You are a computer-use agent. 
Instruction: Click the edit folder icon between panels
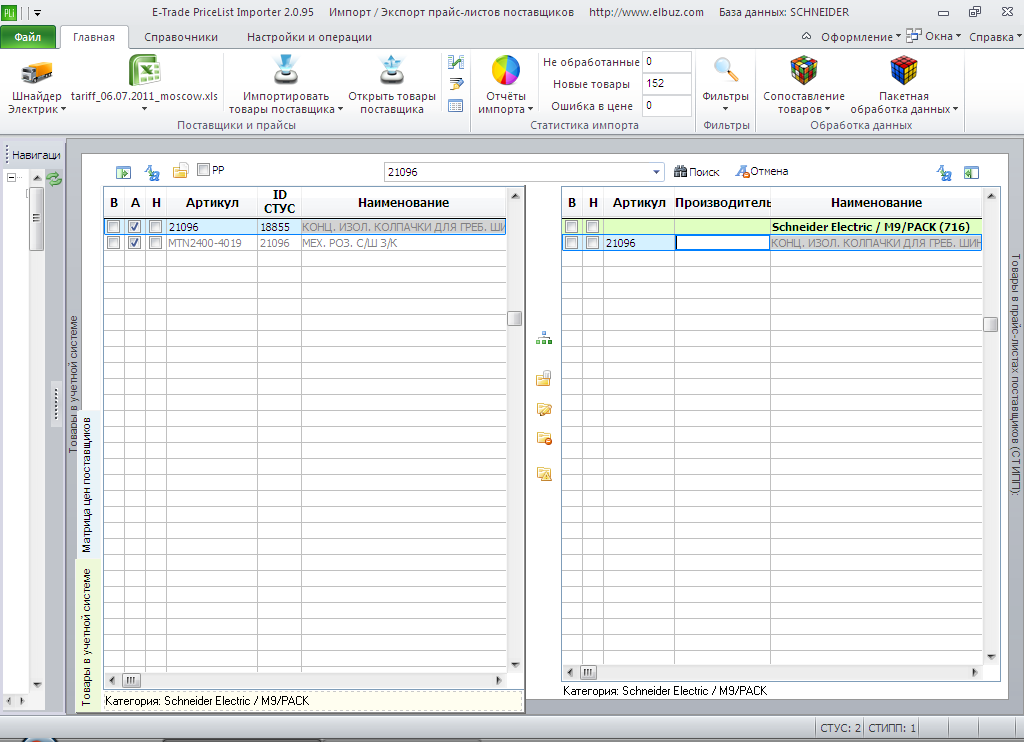tap(544, 410)
